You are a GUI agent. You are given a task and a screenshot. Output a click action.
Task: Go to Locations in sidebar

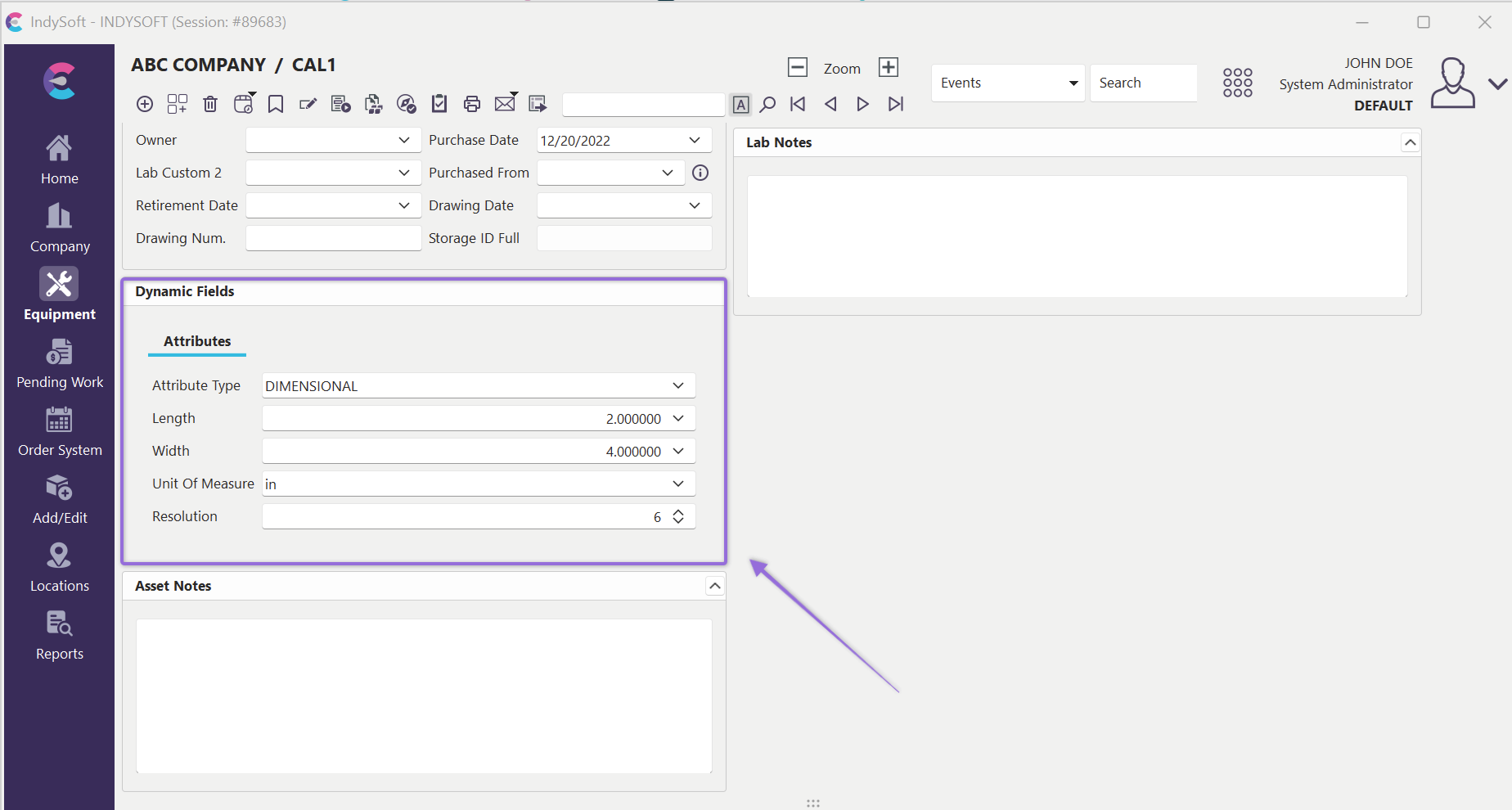coord(60,567)
